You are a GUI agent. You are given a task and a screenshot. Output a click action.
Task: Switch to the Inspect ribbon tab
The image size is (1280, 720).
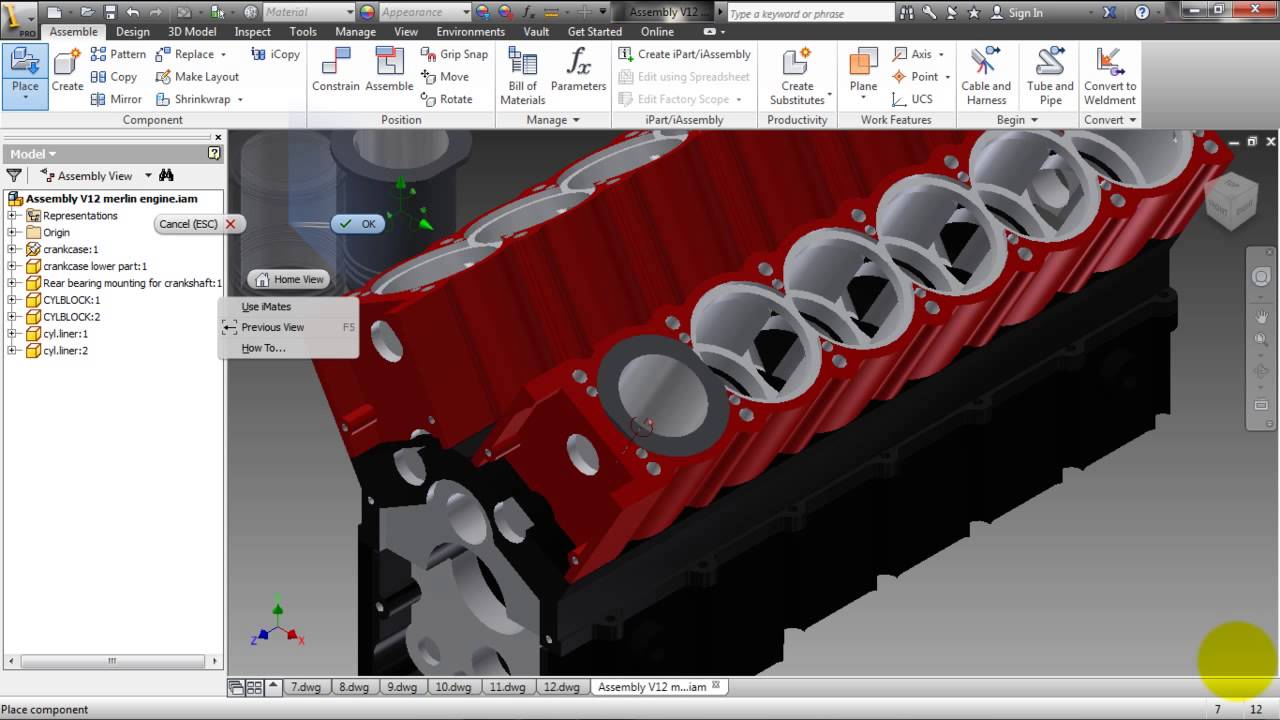point(252,31)
